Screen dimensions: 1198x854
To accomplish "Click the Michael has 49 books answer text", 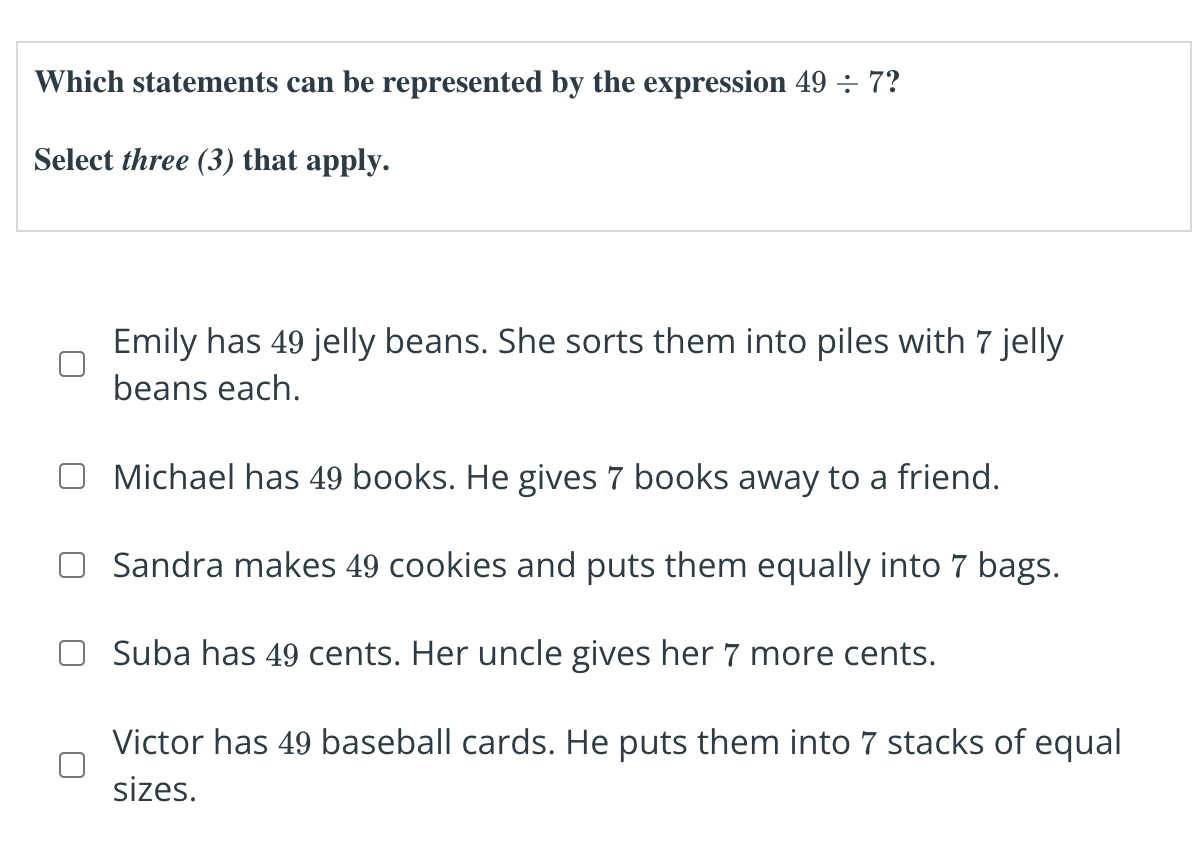I will pyautogui.click(x=556, y=478).
